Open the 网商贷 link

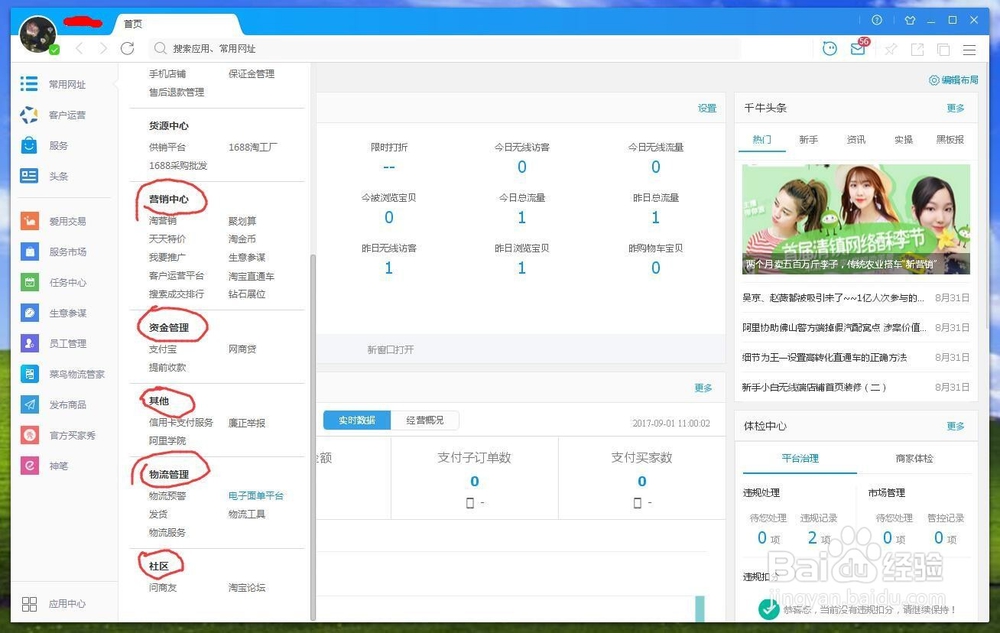pyautogui.click(x=242, y=349)
